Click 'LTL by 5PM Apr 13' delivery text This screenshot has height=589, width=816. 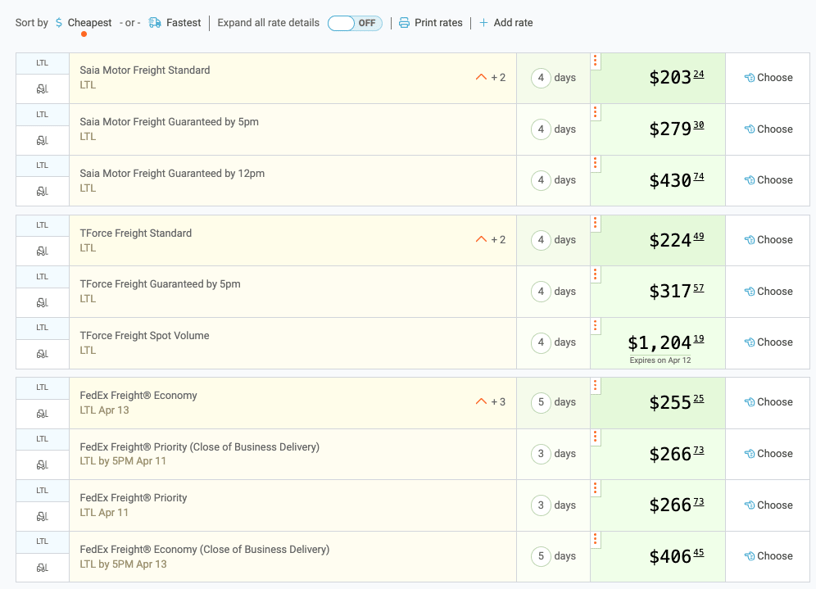(123, 564)
